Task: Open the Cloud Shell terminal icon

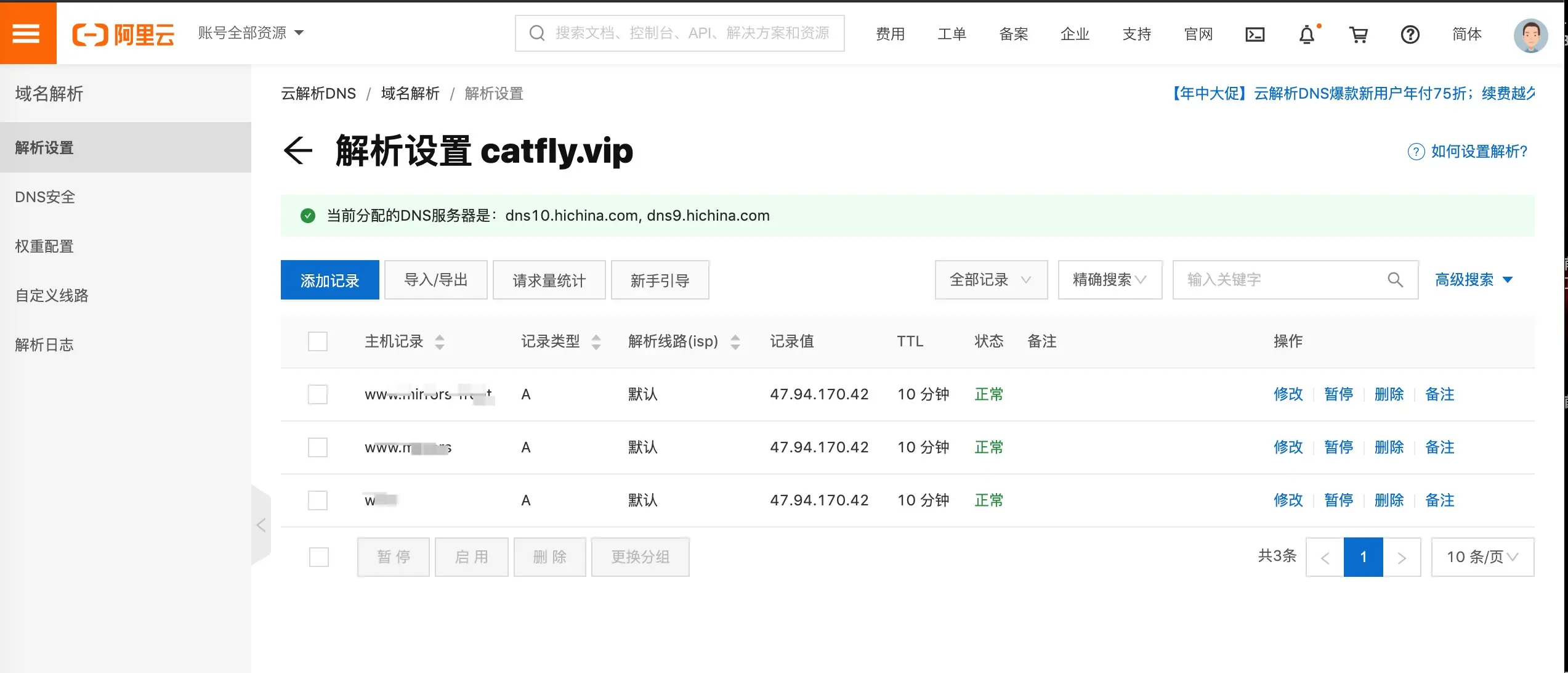Action: pyautogui.click(x=1255, y=34)
